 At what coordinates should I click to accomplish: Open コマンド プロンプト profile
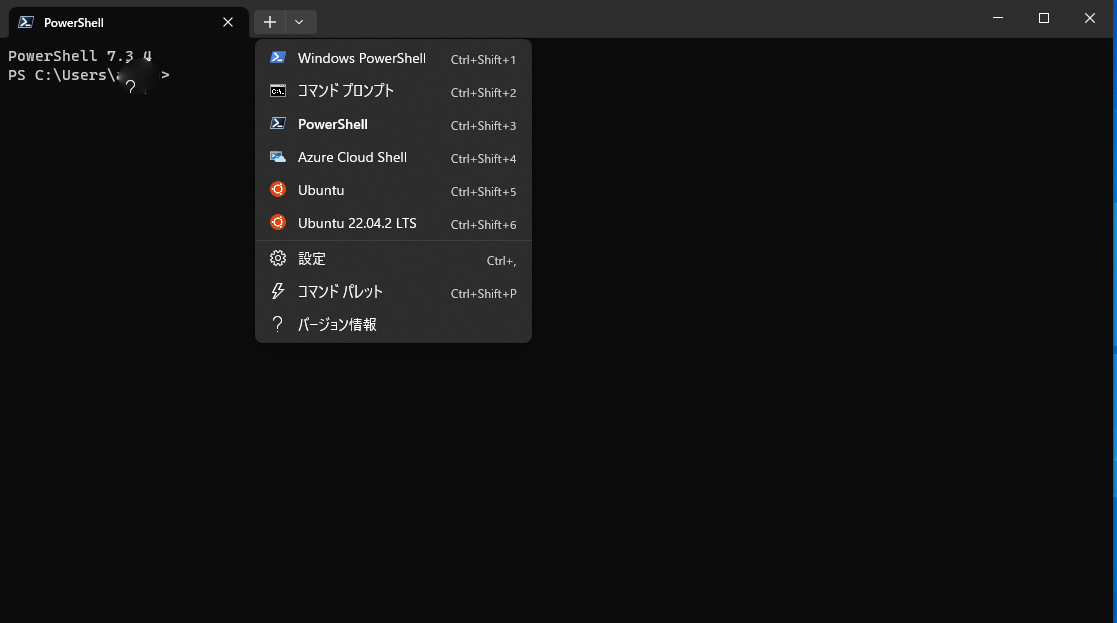tap(393, 91)
